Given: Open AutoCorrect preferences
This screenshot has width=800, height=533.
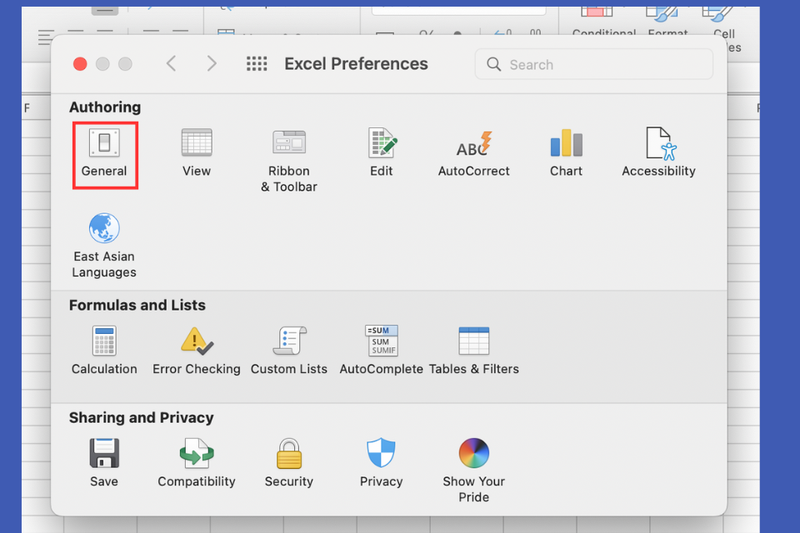Looking at the screenshot, I should pyautogui.click(x=473, y=153).
